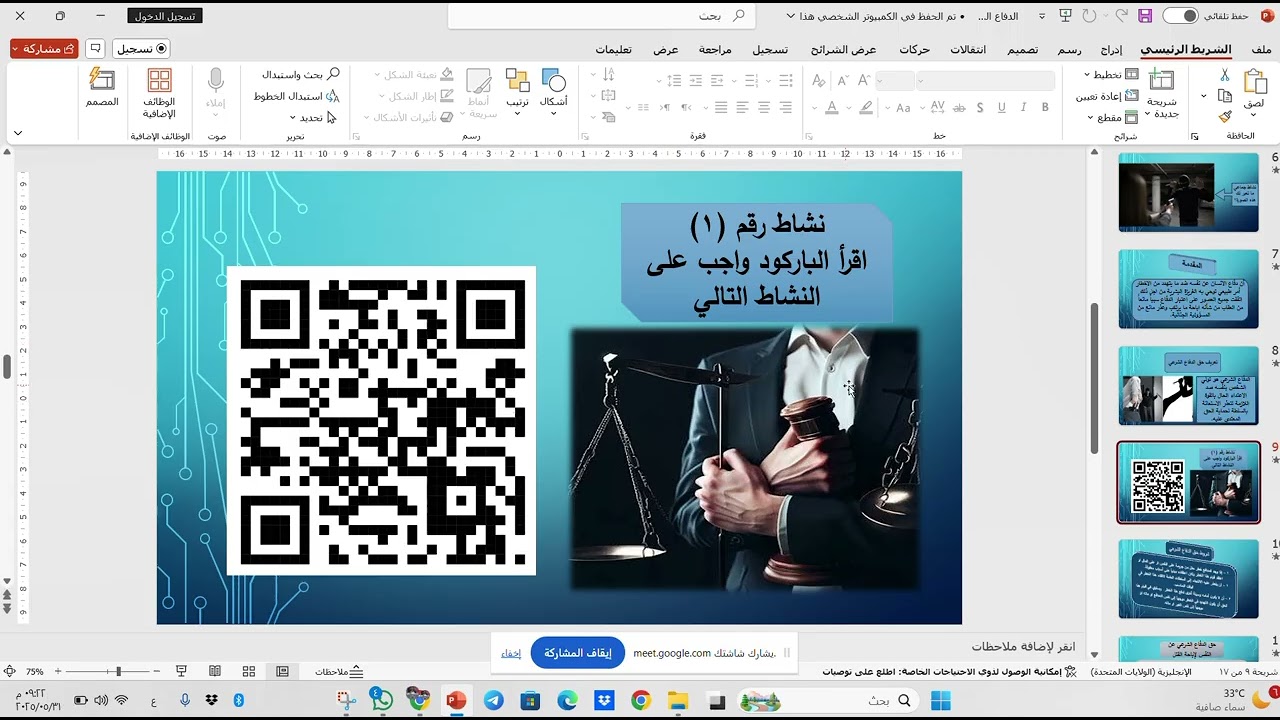Open the Transitions (انتقالات) tab
This screenshot has height=720, width=1280.
click(967, 50)
